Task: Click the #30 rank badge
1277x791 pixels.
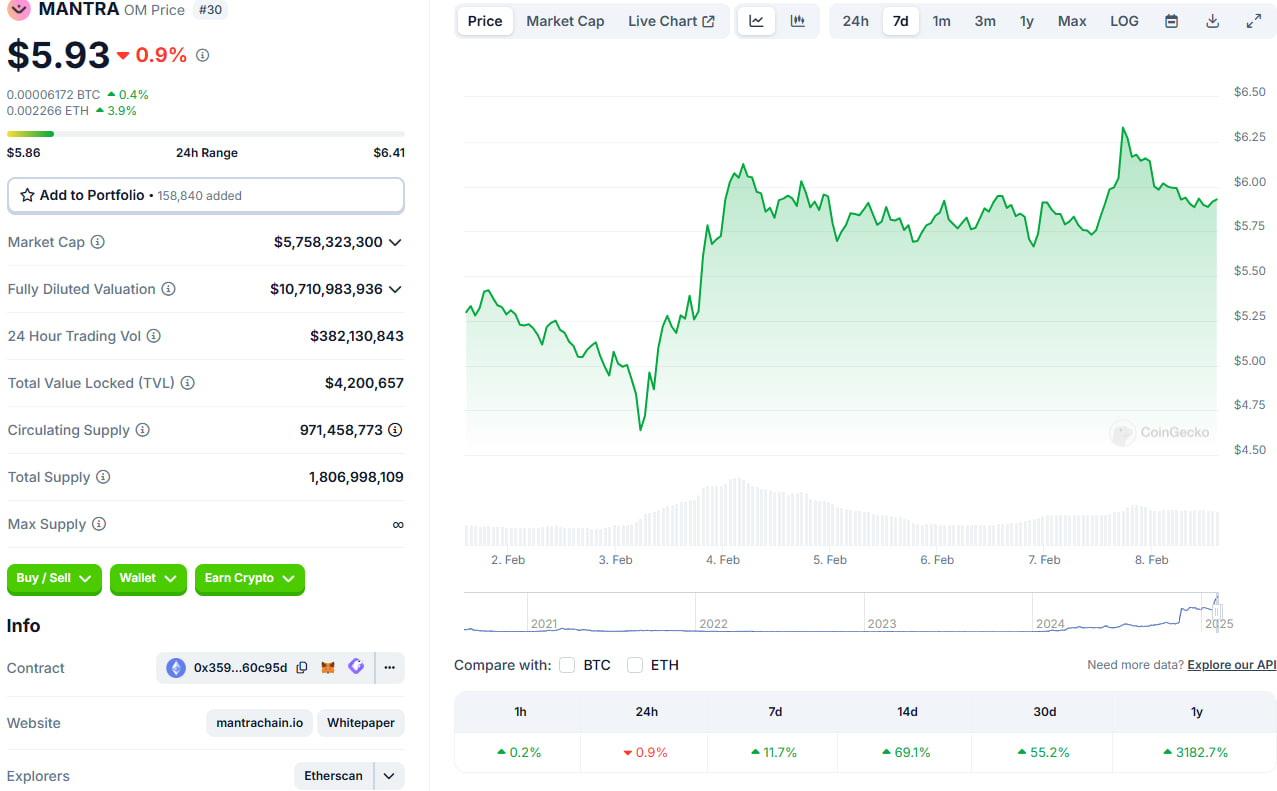Action: tap(210, 9)
